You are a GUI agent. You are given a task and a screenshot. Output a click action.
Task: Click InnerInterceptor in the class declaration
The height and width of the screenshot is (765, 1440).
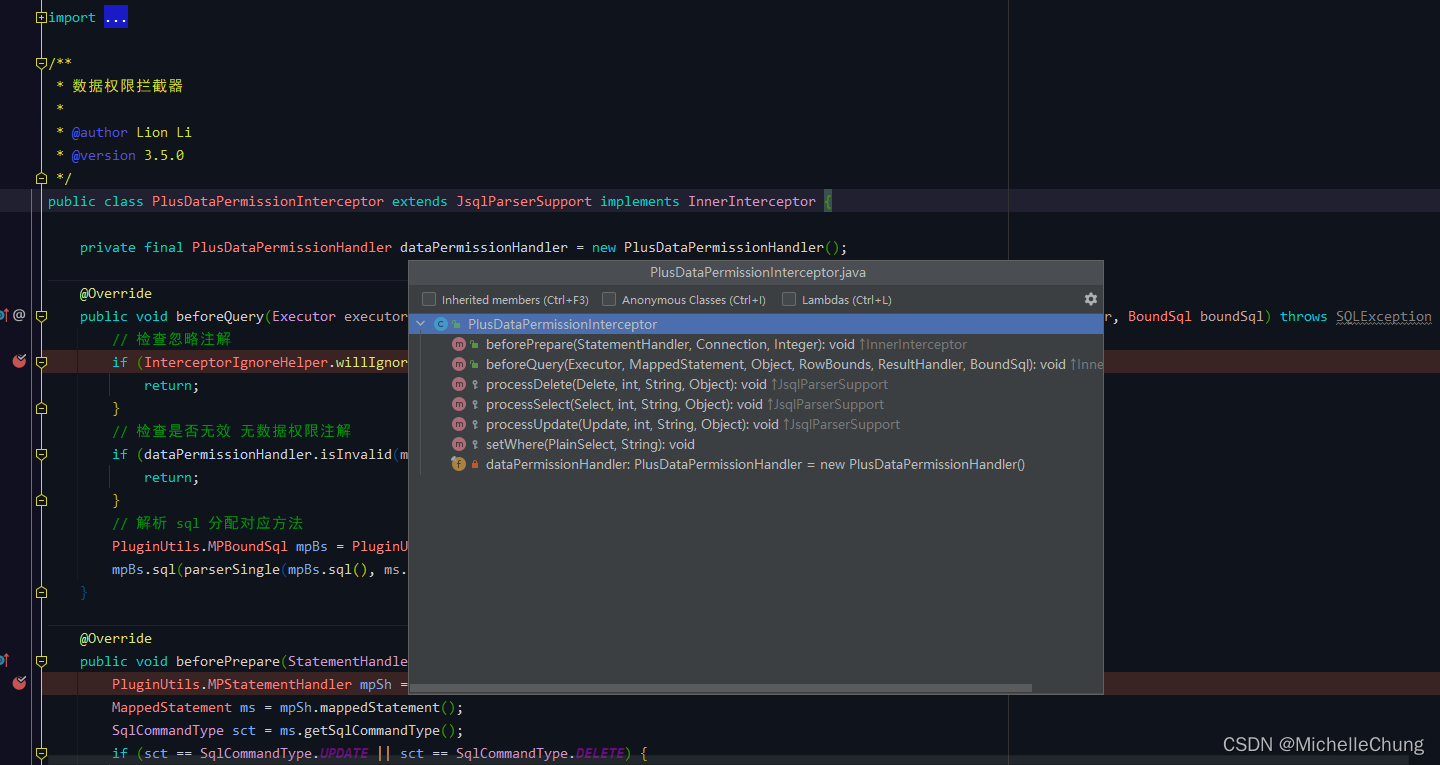[752, 201]
